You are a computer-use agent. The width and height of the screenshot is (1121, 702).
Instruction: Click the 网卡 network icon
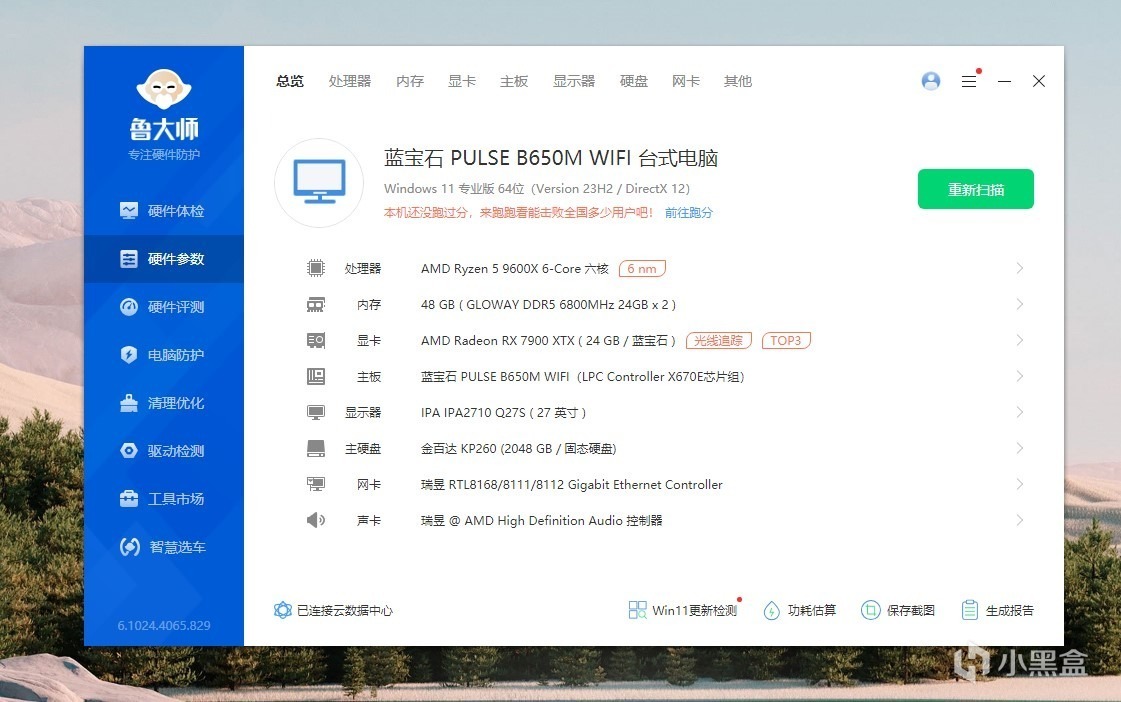315,484
